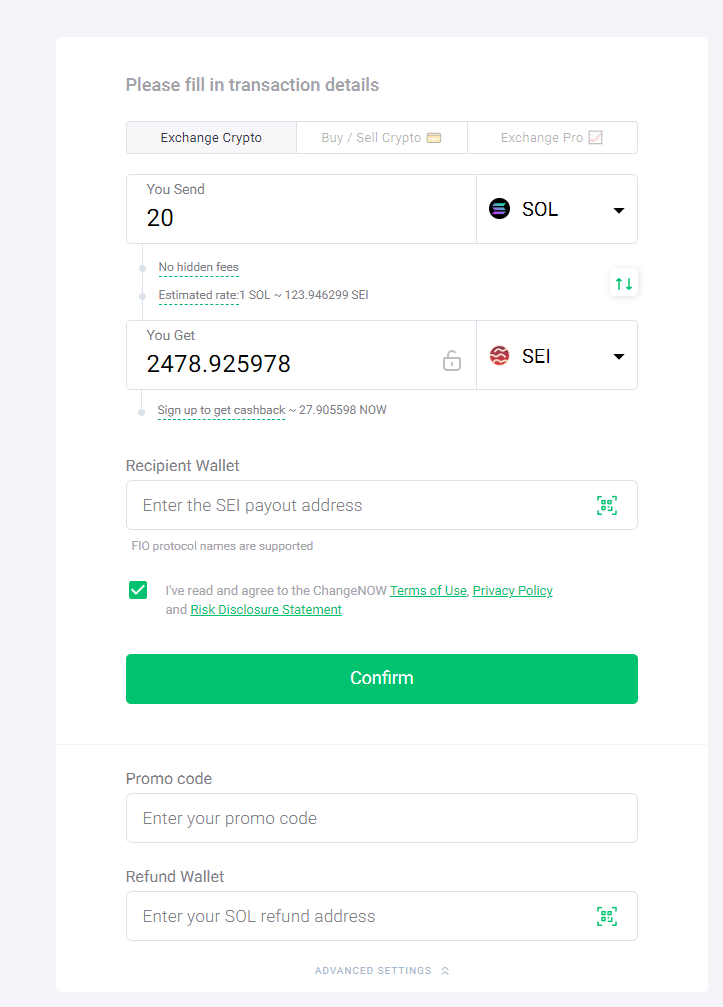Uncheck the Terms of Use agreement checkbox
The image size is (723, 1007).
(x=138, y=590)
